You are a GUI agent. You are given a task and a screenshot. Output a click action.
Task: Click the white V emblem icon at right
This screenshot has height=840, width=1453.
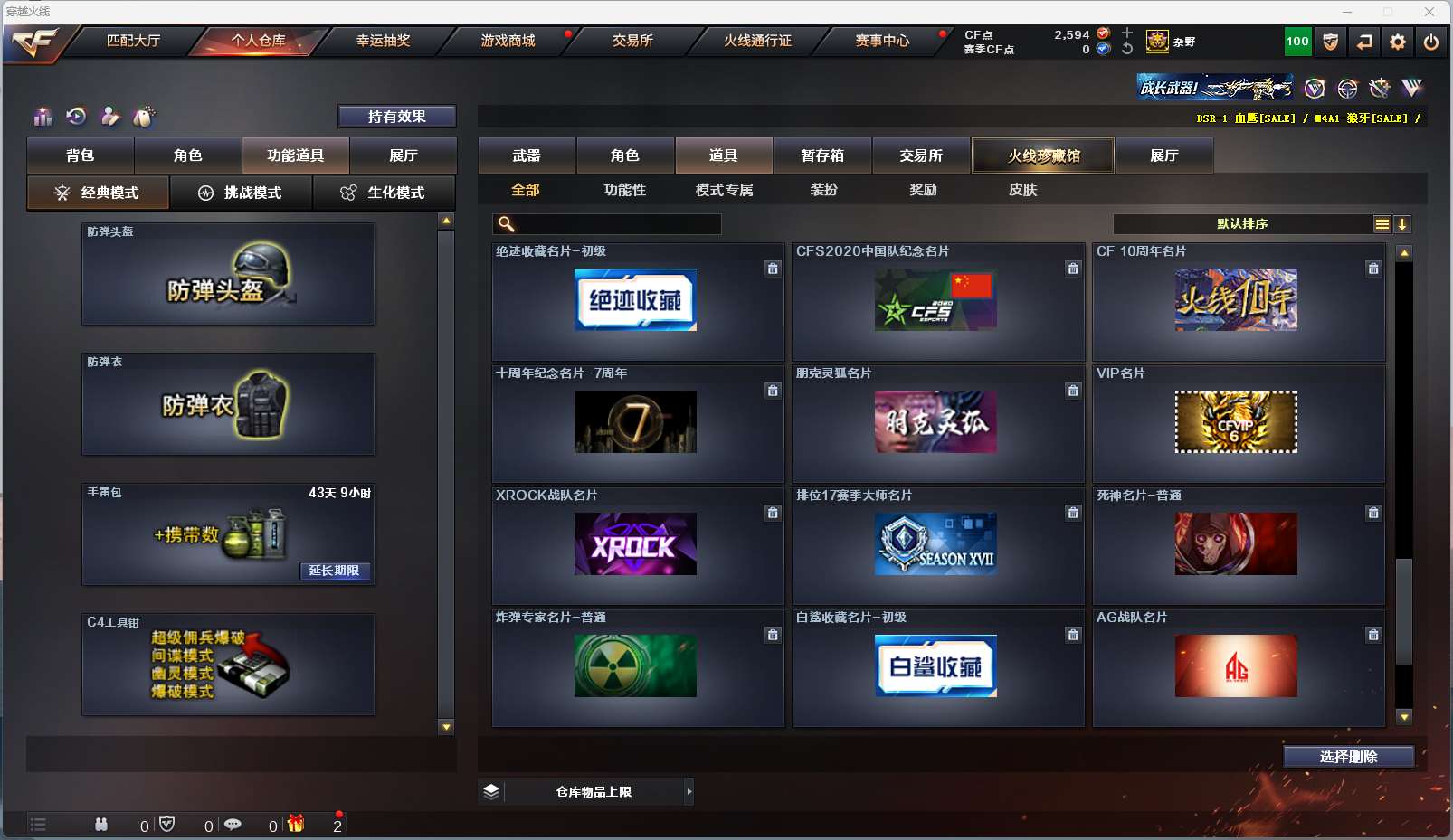[1412, 88]
